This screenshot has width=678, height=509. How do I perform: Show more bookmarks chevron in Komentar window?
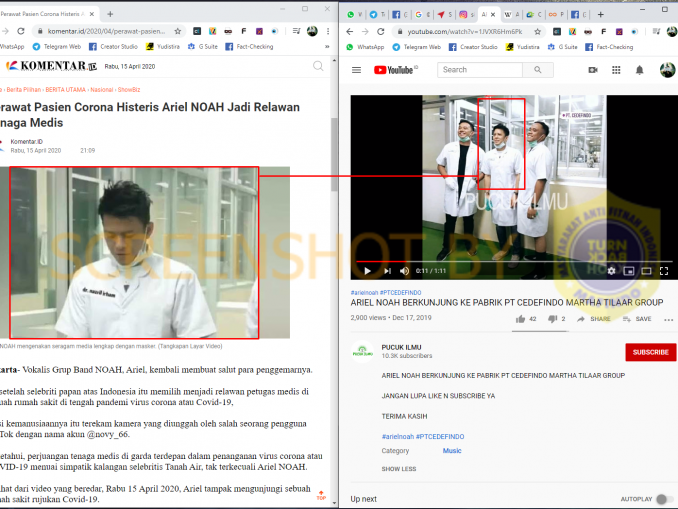(327, 46)
